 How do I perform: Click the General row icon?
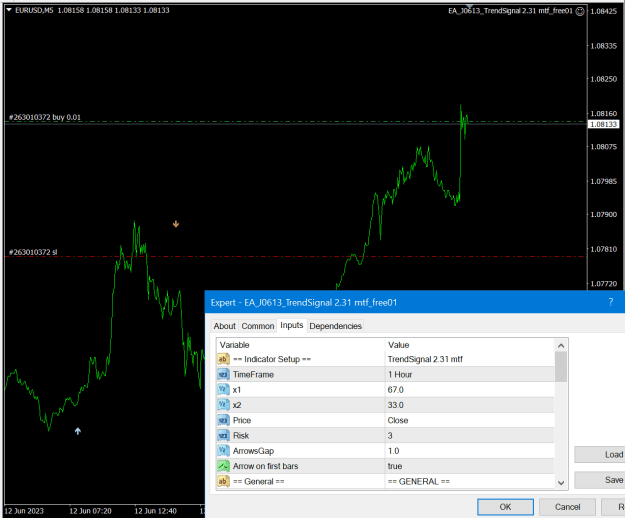[223, 481]
